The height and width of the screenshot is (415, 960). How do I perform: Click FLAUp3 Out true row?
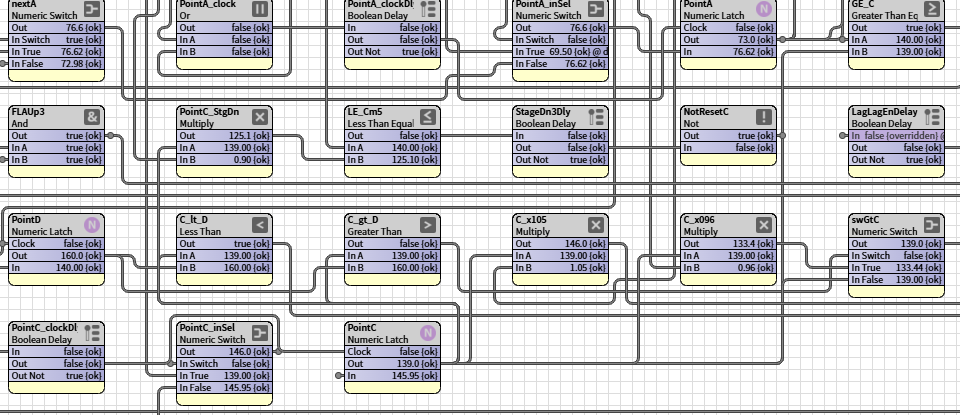(x=56, y=136)
